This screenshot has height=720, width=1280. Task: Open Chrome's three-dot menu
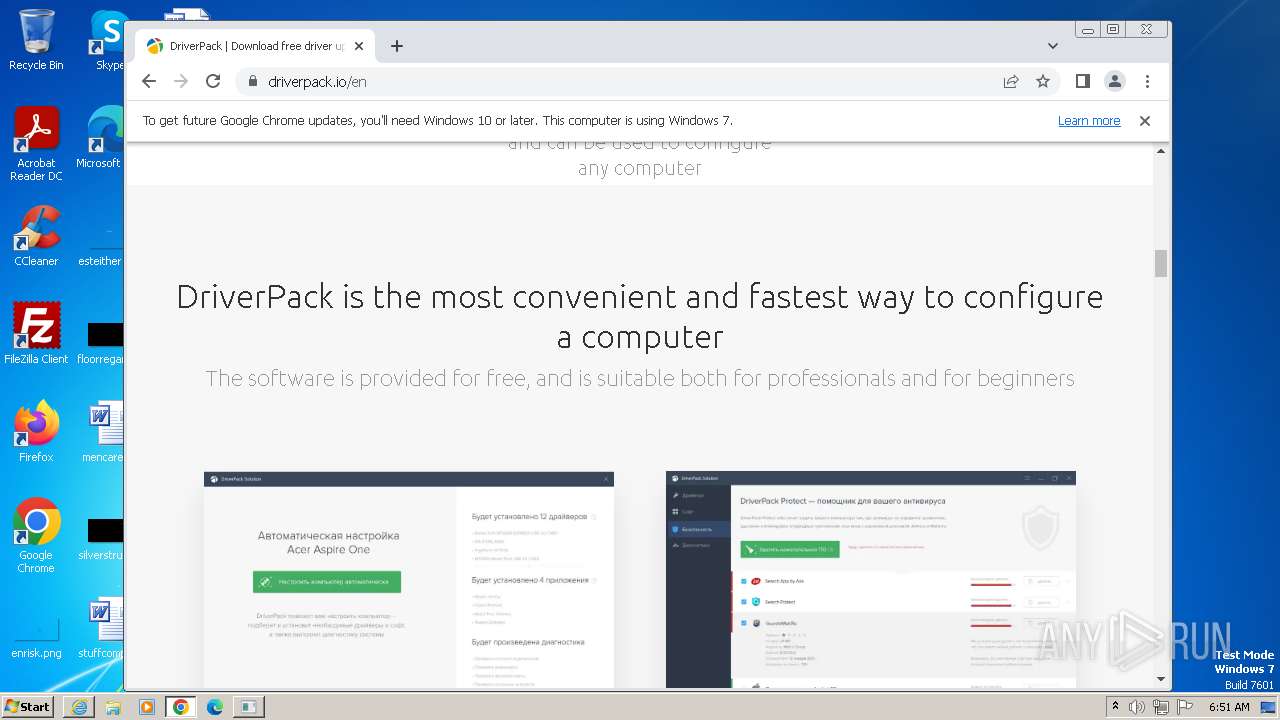tap(1147, 82)
